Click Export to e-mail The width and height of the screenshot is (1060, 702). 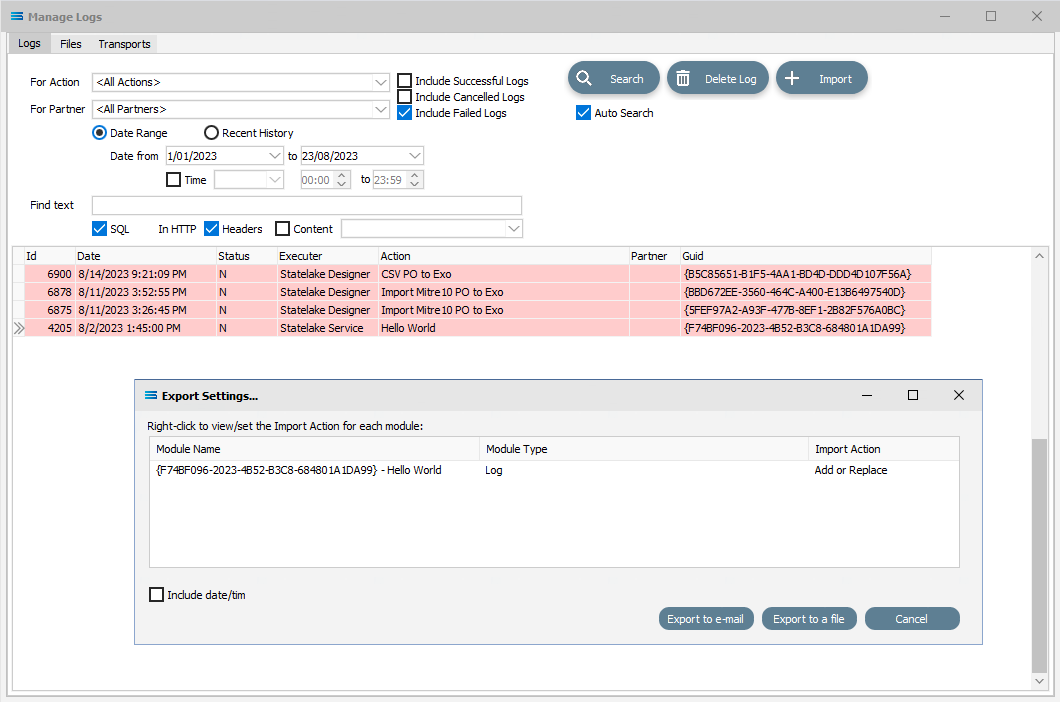[706, 619]
